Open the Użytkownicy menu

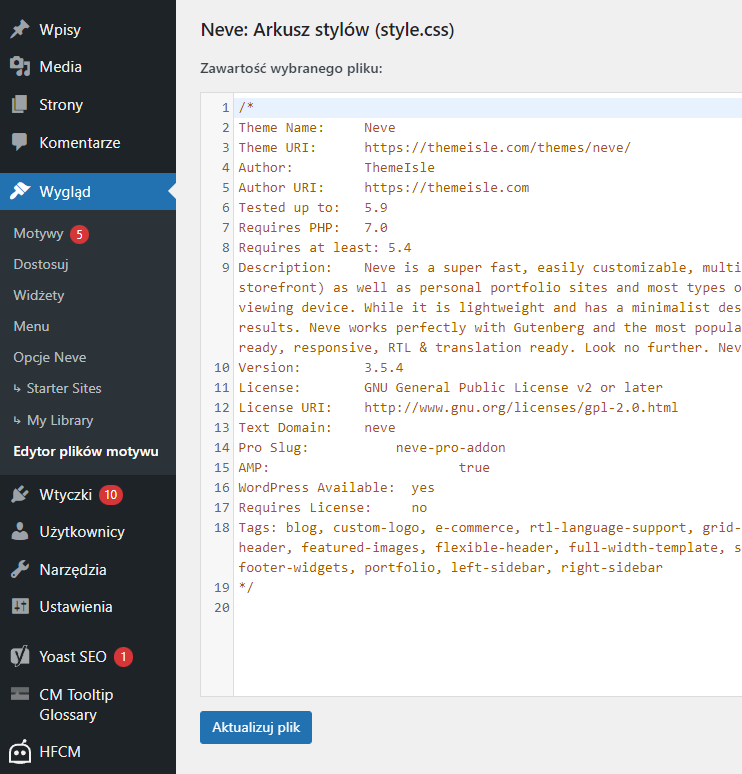(x=82, y=532)
